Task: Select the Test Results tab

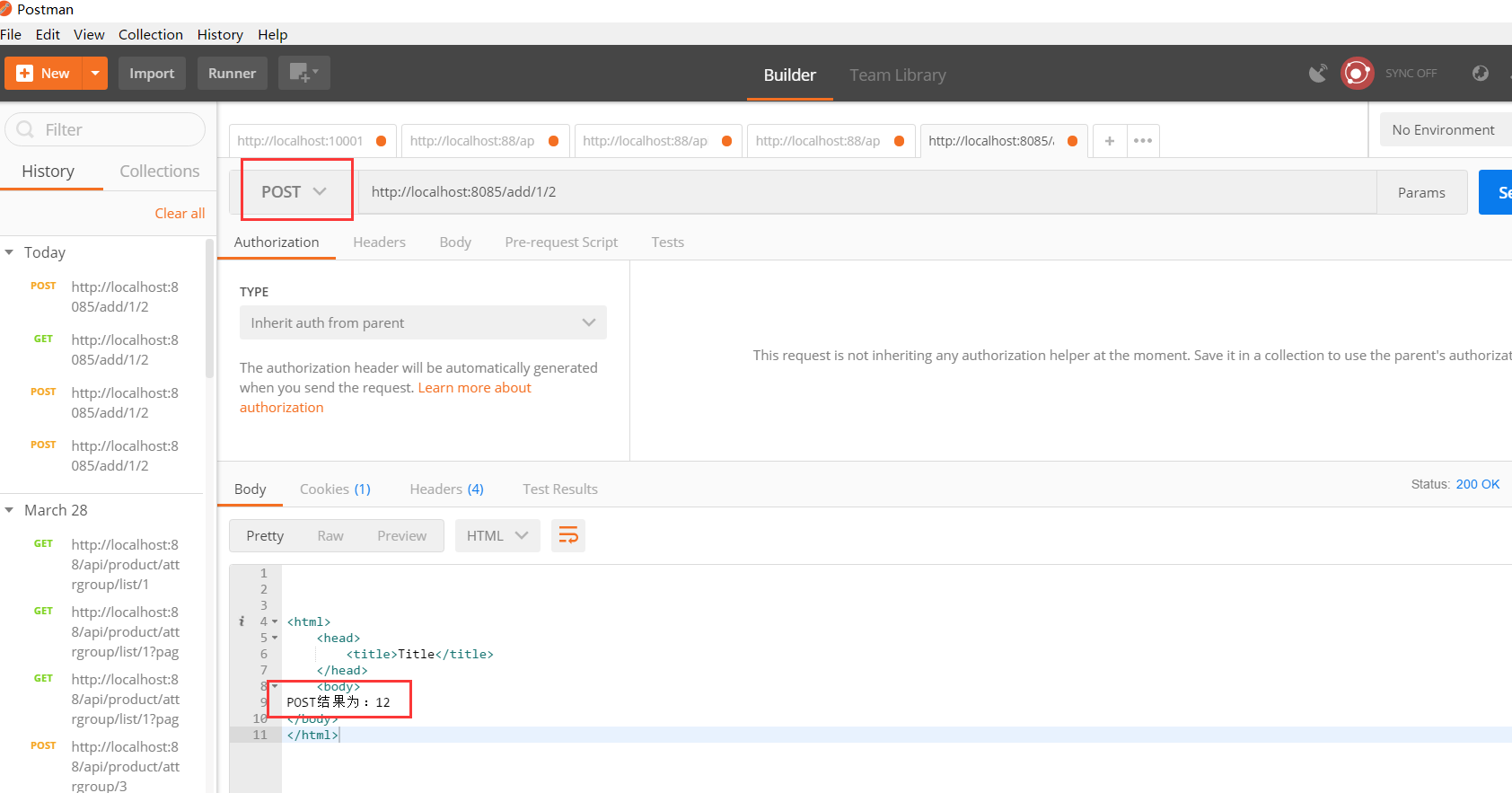Action: click(x=560, y=489)
